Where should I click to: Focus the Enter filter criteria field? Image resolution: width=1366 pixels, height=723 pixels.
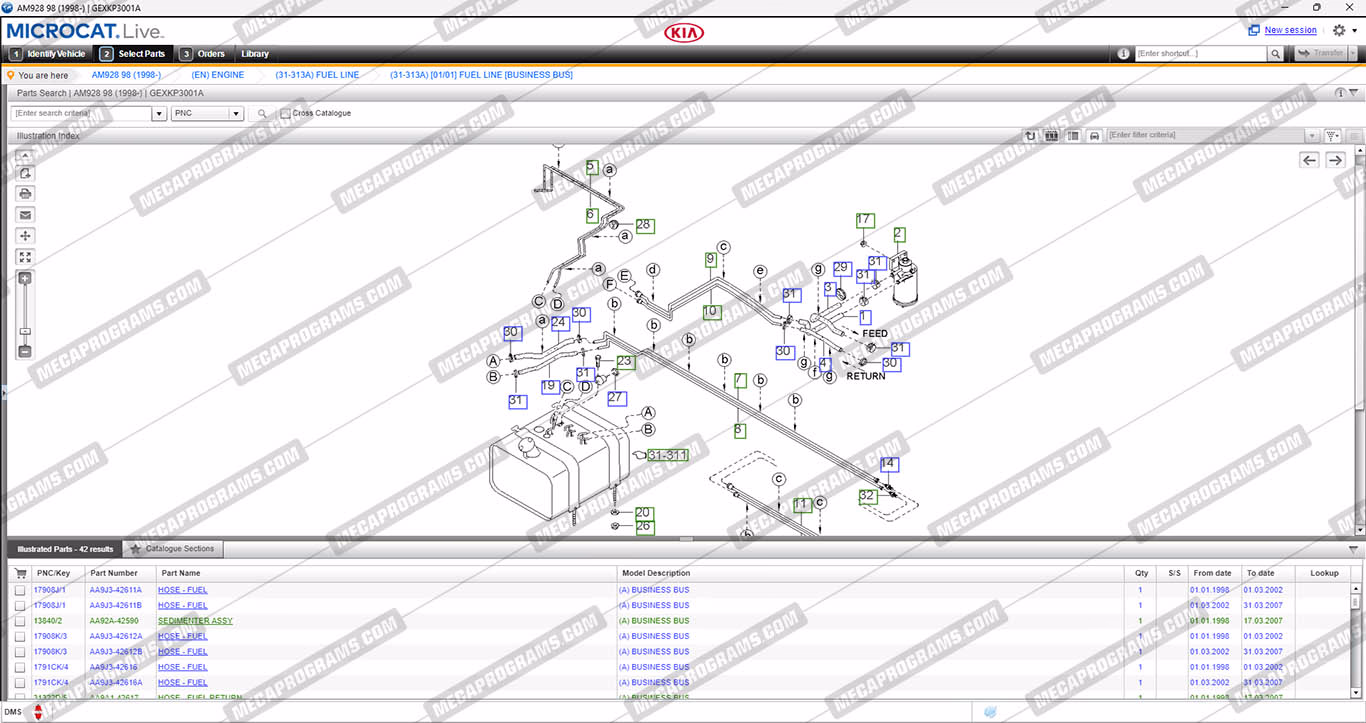(1205, 136)
